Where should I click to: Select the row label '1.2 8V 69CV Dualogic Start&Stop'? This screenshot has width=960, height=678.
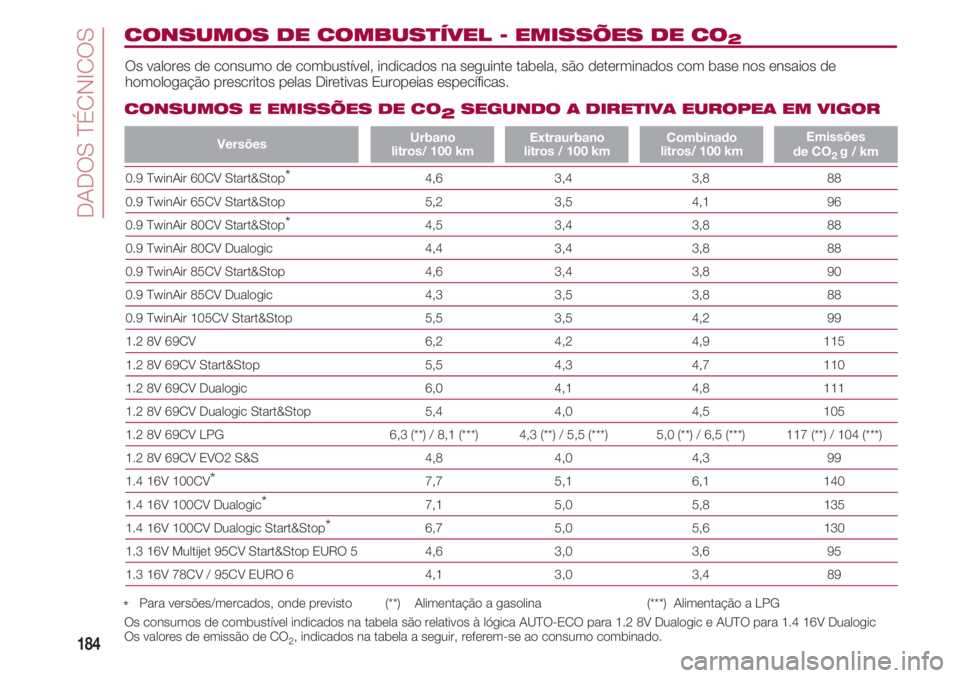(218, 411)
